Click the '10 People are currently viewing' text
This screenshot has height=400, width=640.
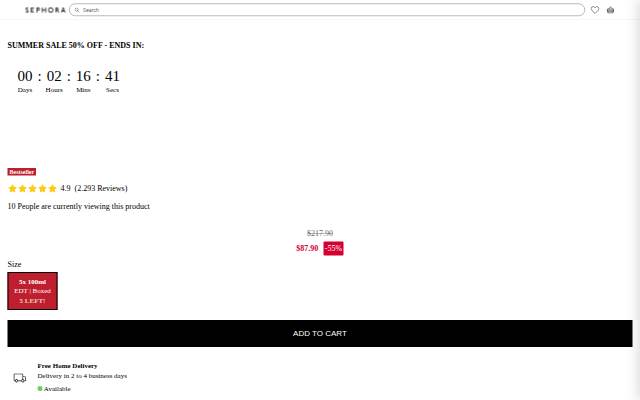[x=79, y=206]
